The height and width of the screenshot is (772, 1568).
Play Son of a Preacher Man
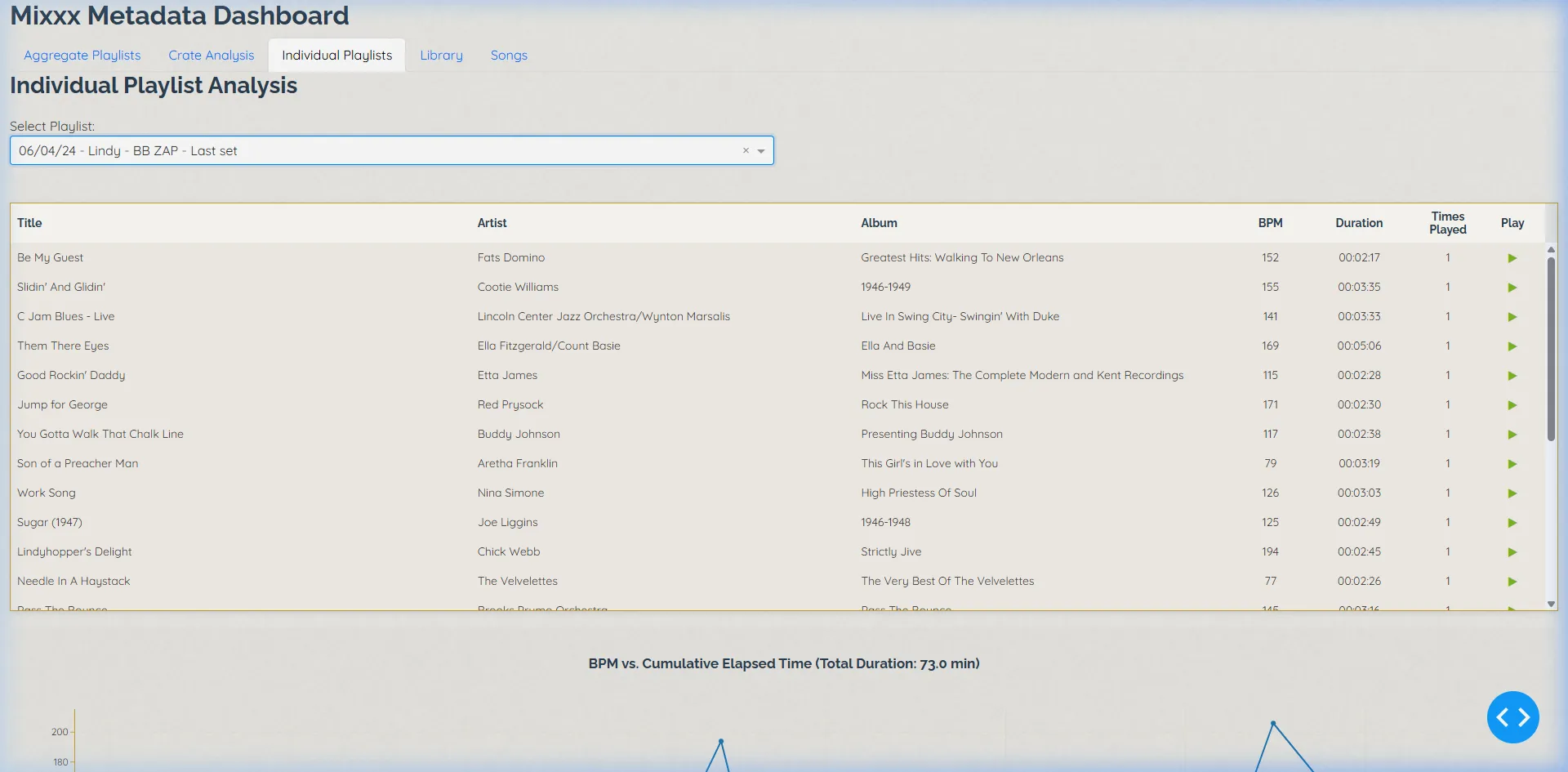(1512, 464)
